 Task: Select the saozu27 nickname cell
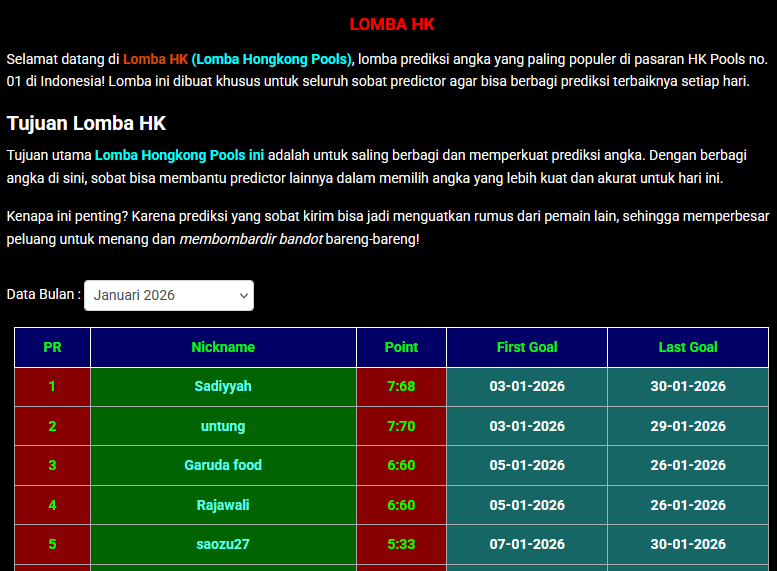point(223,544)
